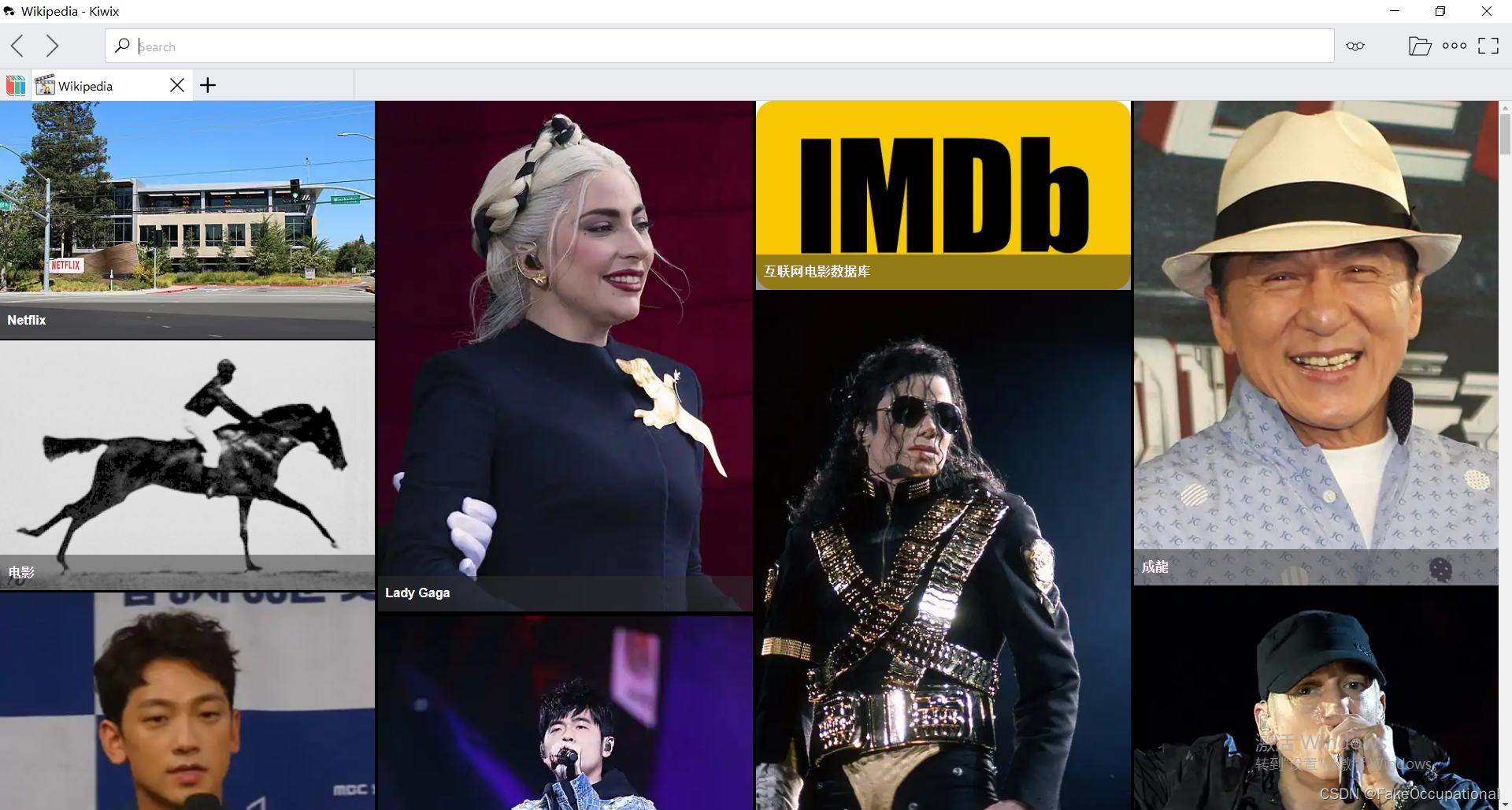Image resolution: width=1512 pixels, height=810 pixels.
Task: Enter fullscreen mode
Action: click(1488, 46)
